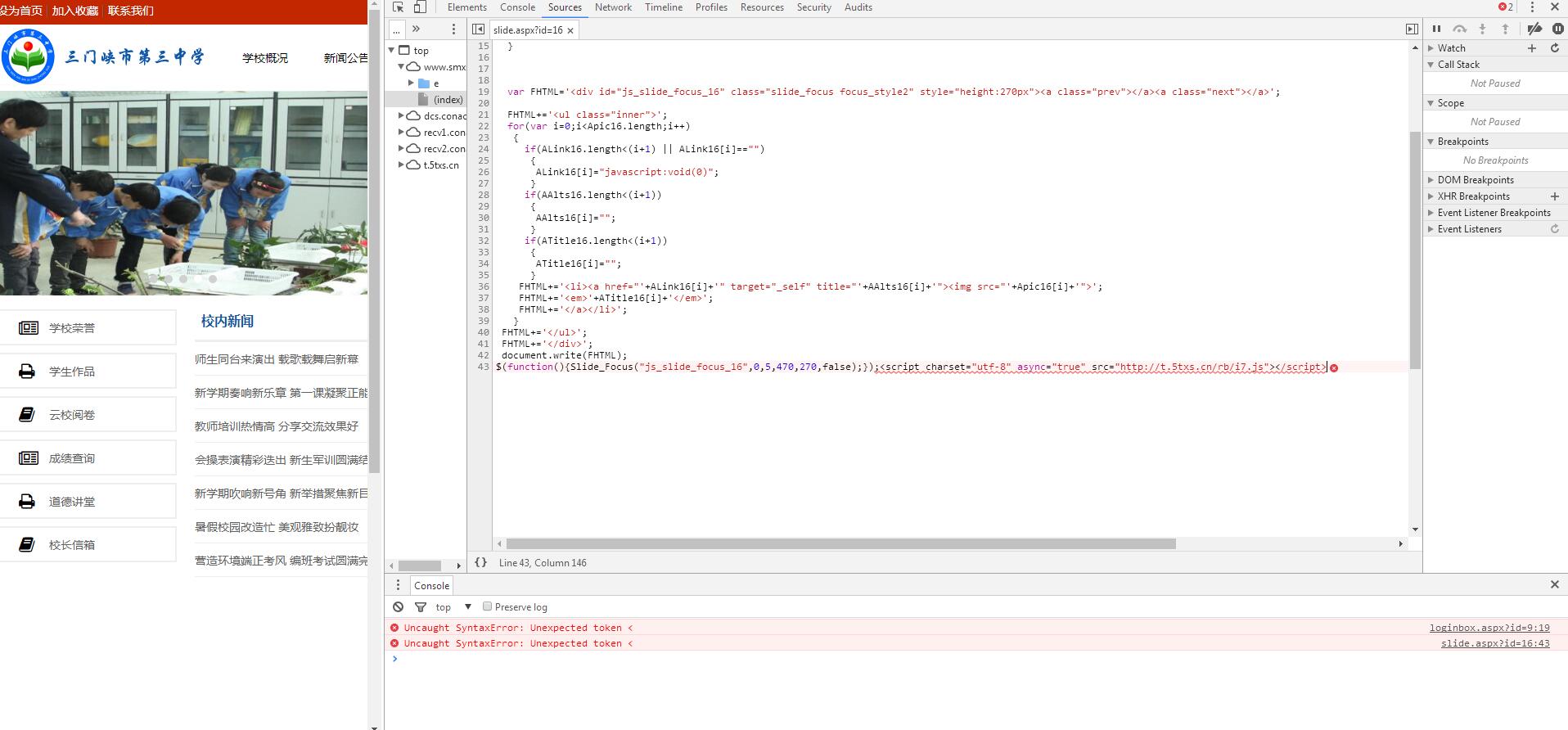
Task: Open console filter icon
Action: pos(421,606)
